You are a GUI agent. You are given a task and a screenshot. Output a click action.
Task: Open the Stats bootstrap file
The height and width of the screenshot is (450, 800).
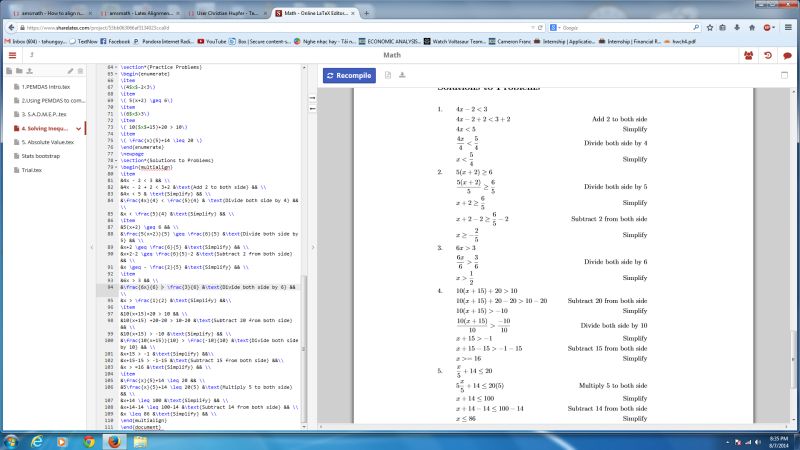[x=40, y=156]
